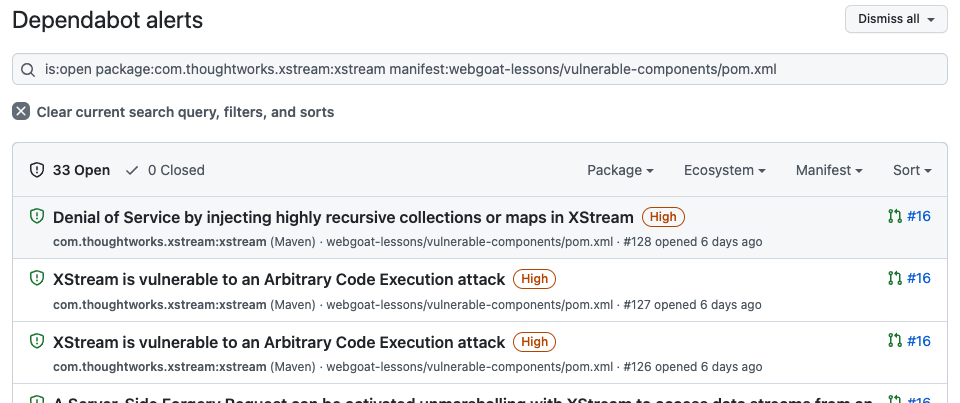This screenshot has height=403, width=960.
Task: Expand the Ecosystem filter dropdown
Action: tap(724, 170)
